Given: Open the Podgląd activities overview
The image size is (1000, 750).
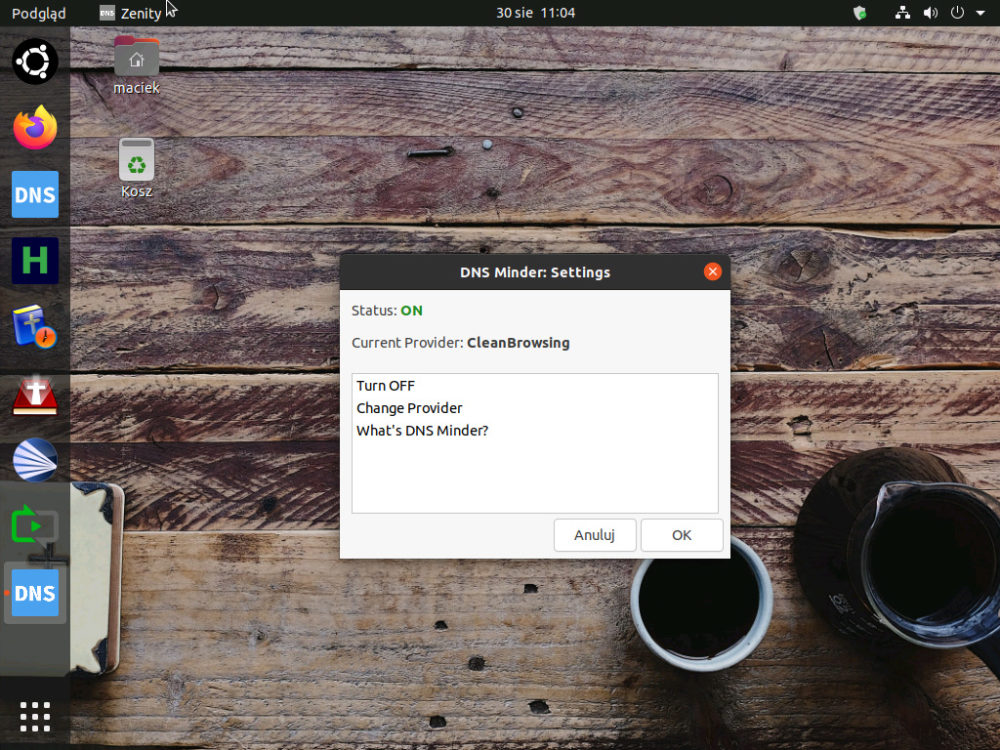Looking at the screenshot, I should [x=38, y=13].
